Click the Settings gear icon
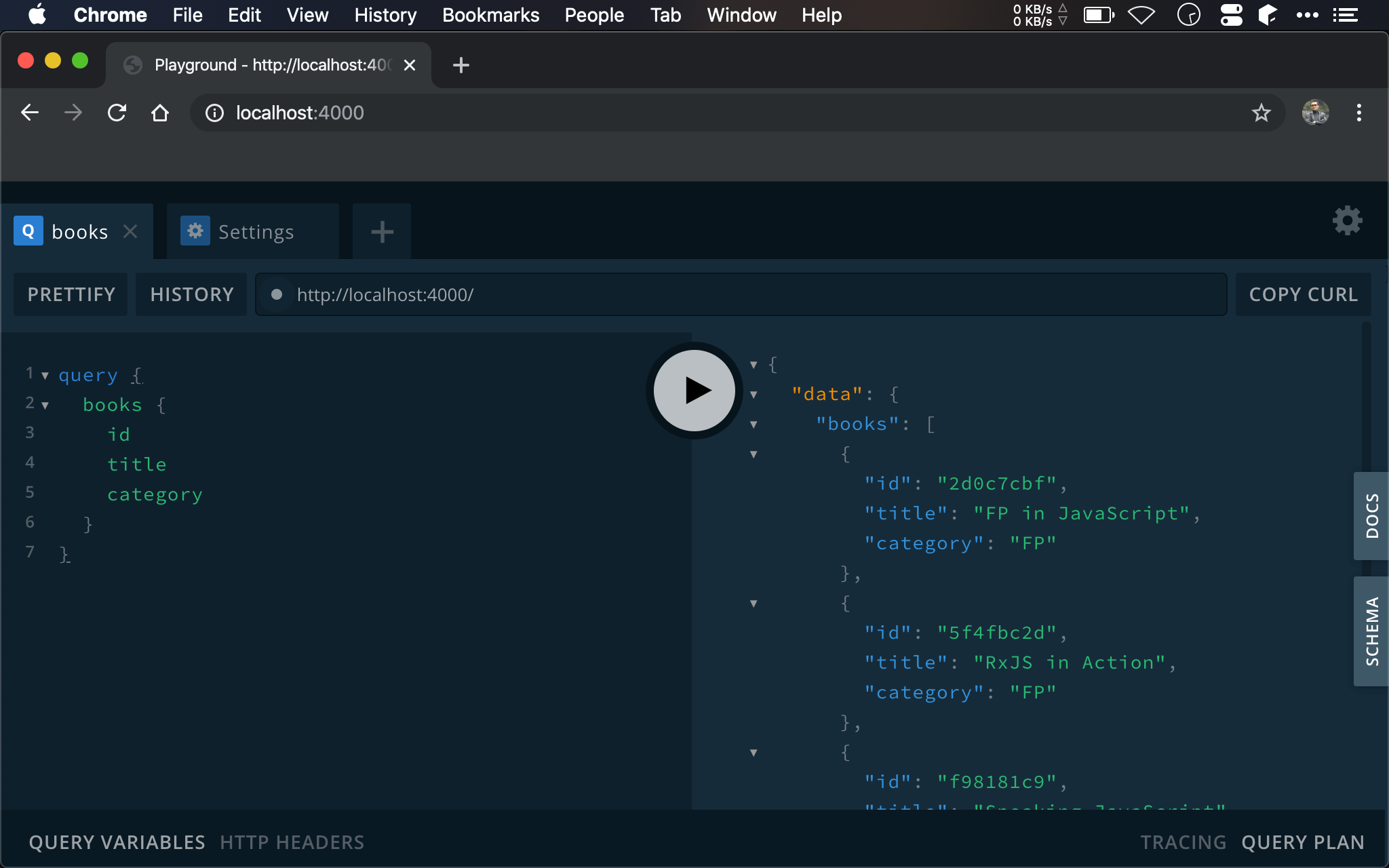 (x=1348, y=221)
